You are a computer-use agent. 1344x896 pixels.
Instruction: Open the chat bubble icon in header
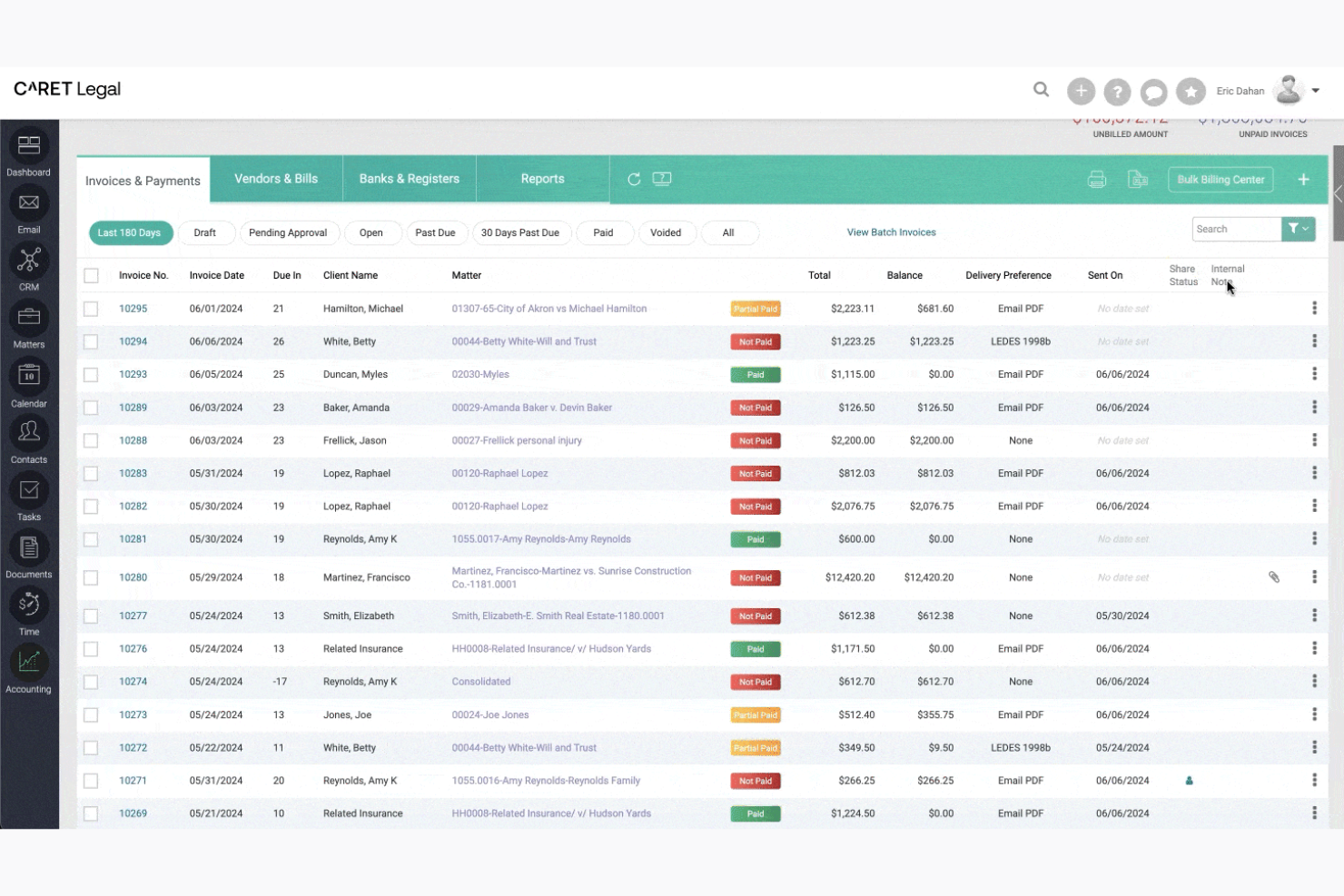pyautogui.click(x=1154, y=91)
